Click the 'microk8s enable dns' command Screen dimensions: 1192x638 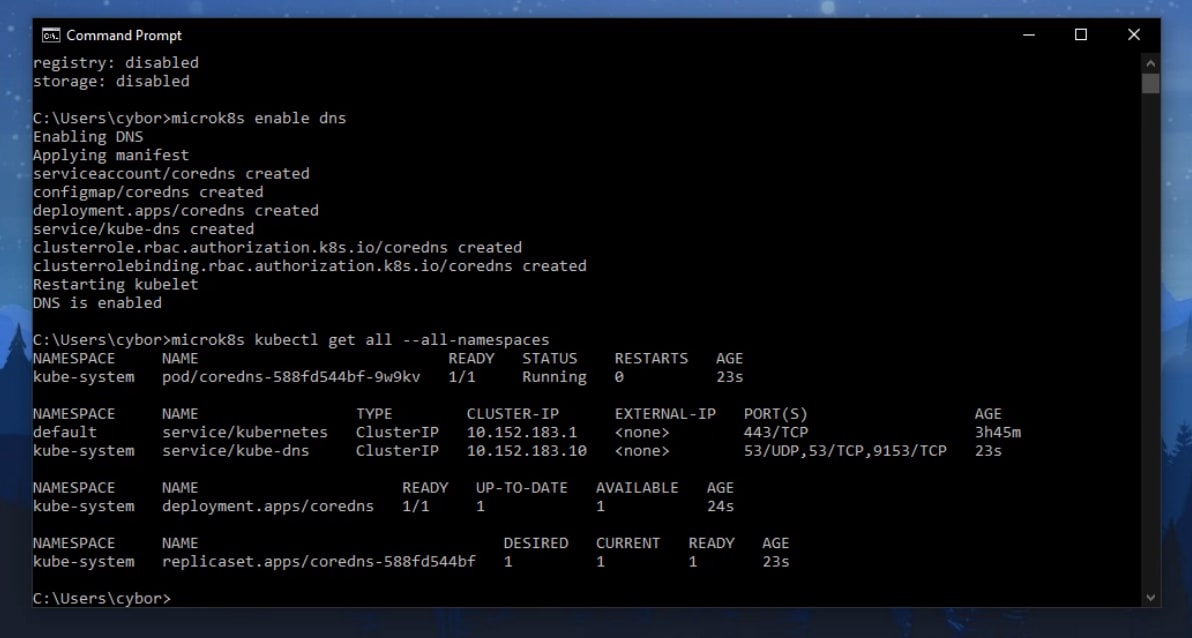[259, 118]
